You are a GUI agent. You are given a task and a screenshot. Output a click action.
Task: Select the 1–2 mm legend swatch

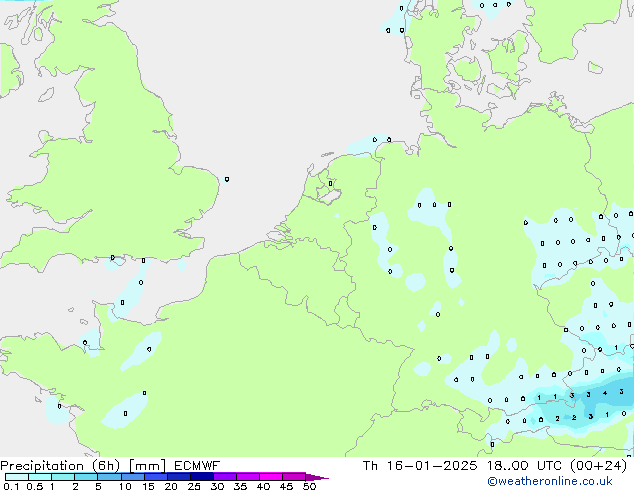(x=63, y=477)
